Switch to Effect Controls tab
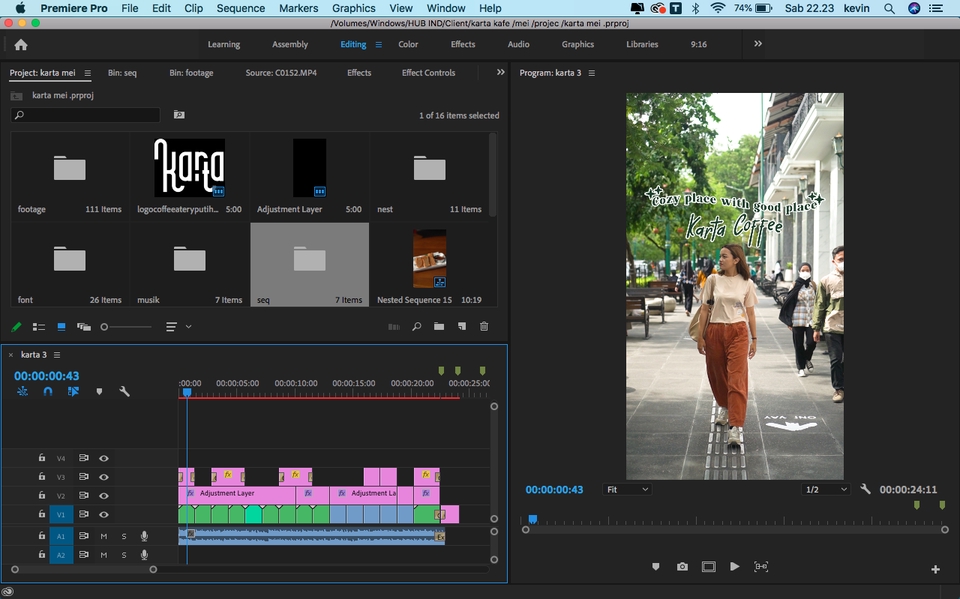 (x=429, y=72)
